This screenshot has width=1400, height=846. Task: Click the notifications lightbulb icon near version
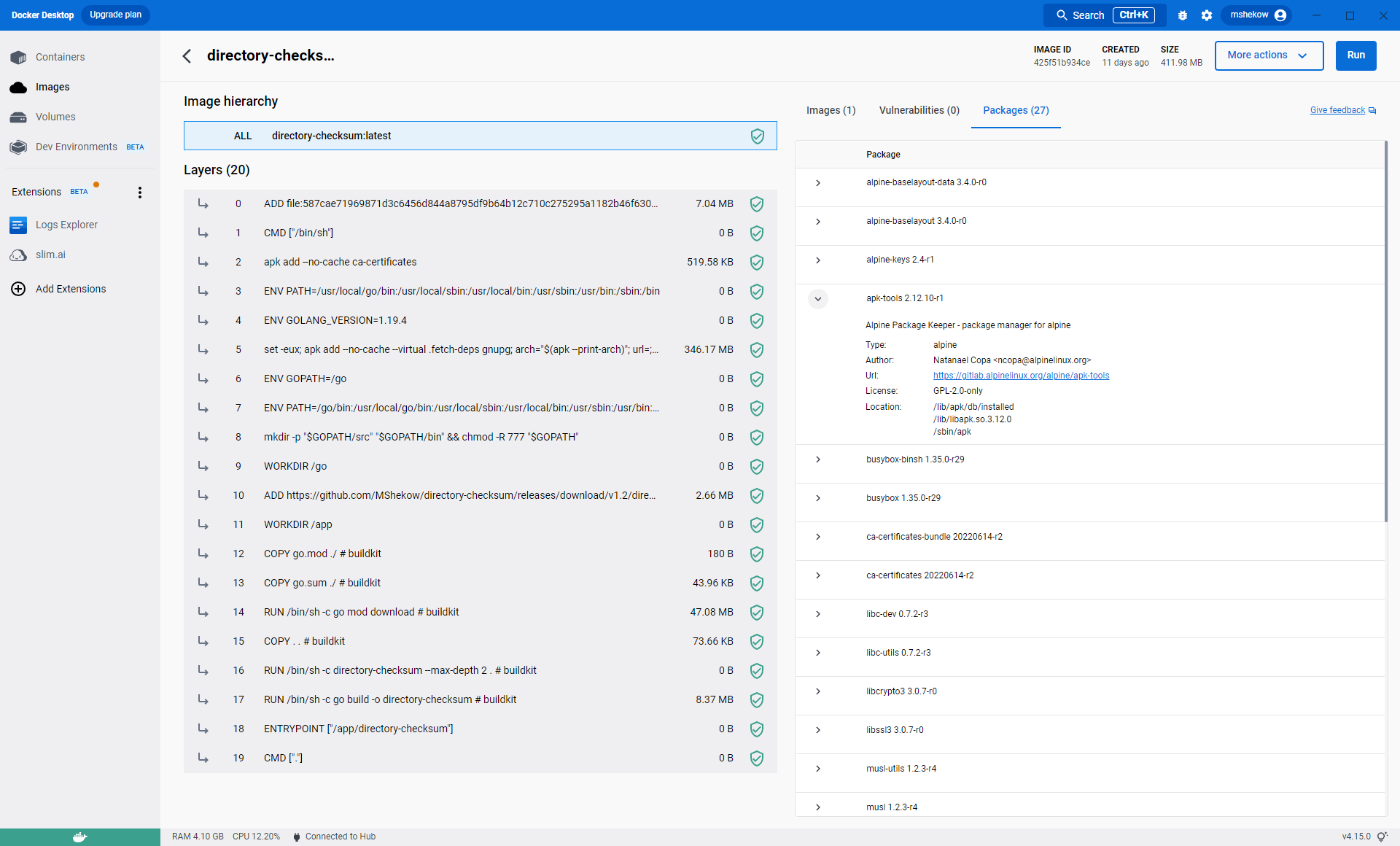(1382, 837)
